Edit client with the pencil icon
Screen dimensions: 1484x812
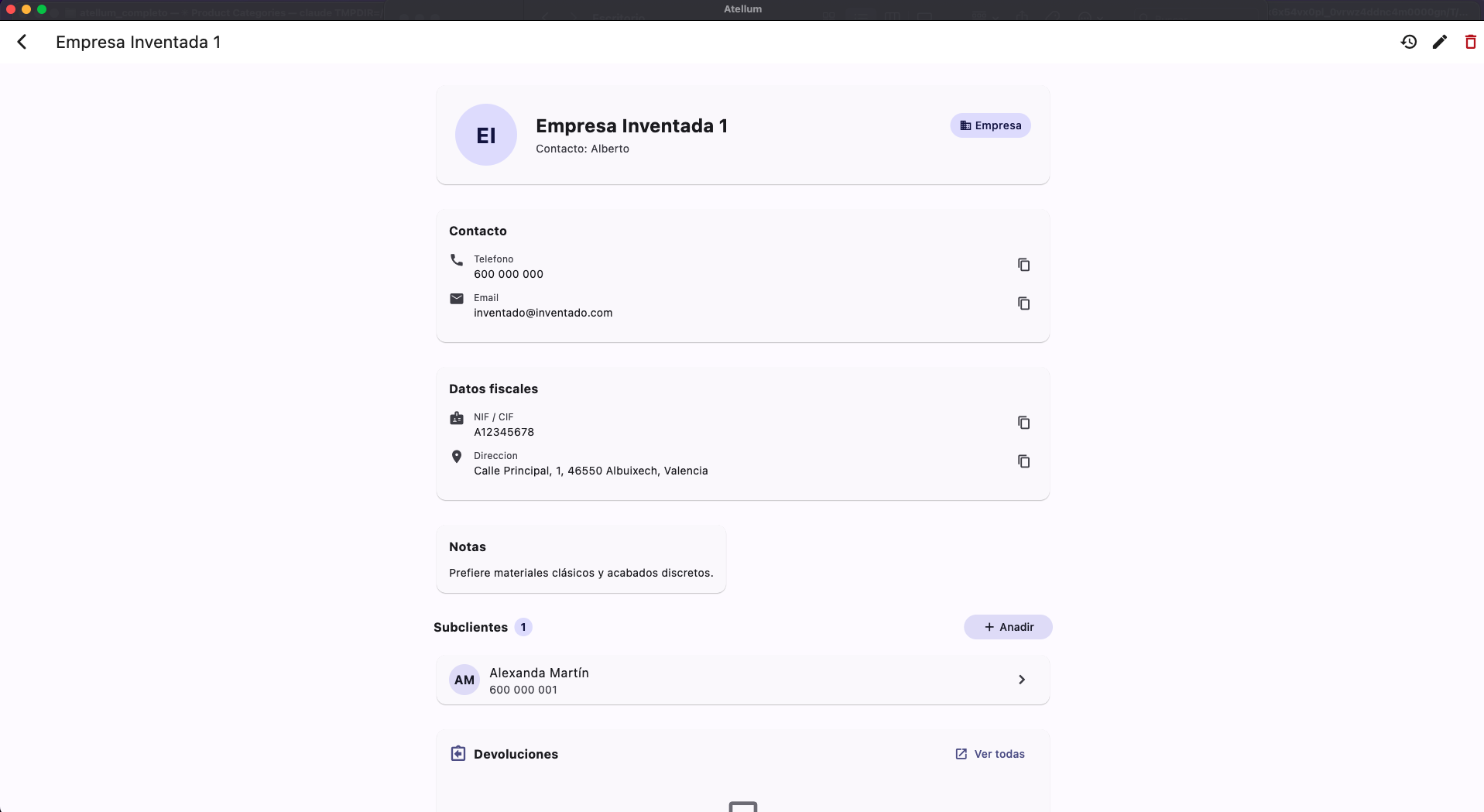click(x=1440, y=42)
